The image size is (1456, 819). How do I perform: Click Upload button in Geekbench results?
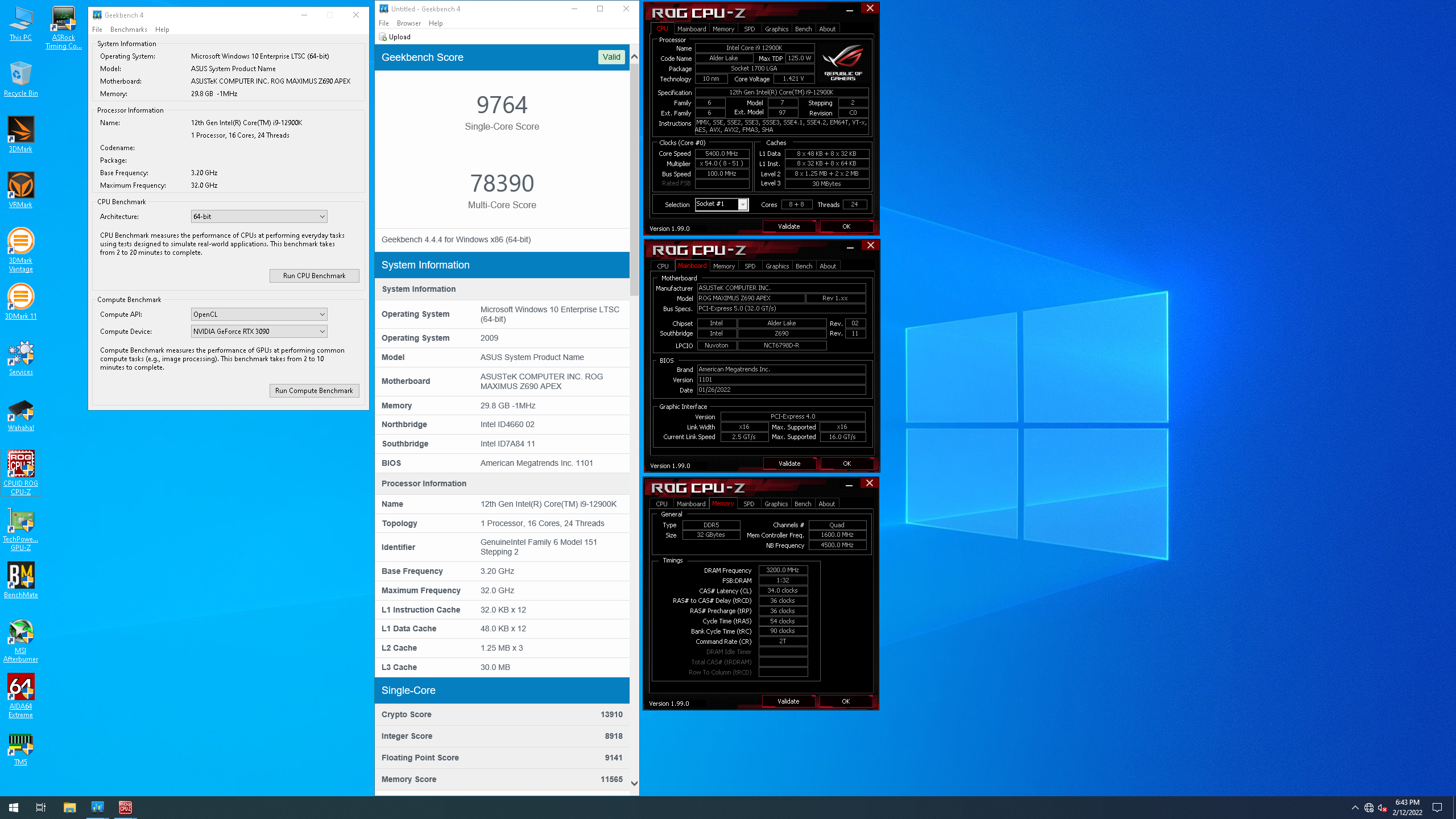point(395,37)
